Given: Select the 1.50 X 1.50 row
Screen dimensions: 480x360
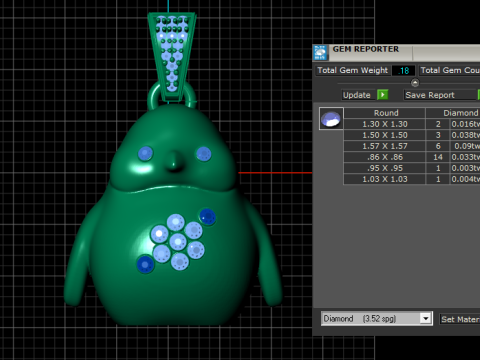Looking at the screenshot, I should (x=412, y=135).
